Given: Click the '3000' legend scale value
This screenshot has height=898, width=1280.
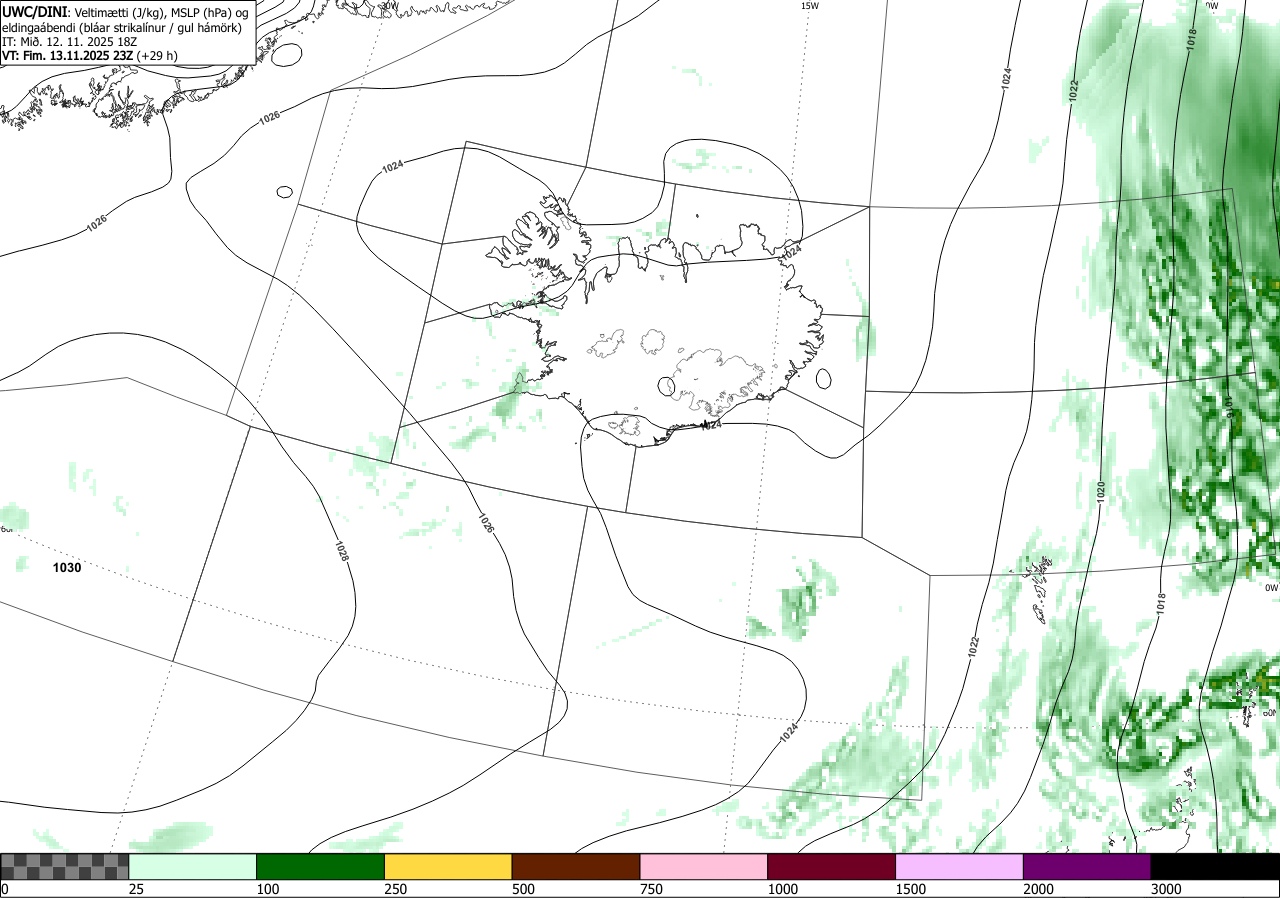Looking at the screenshot, I should pyautogui.click(x=1166, y=889).
